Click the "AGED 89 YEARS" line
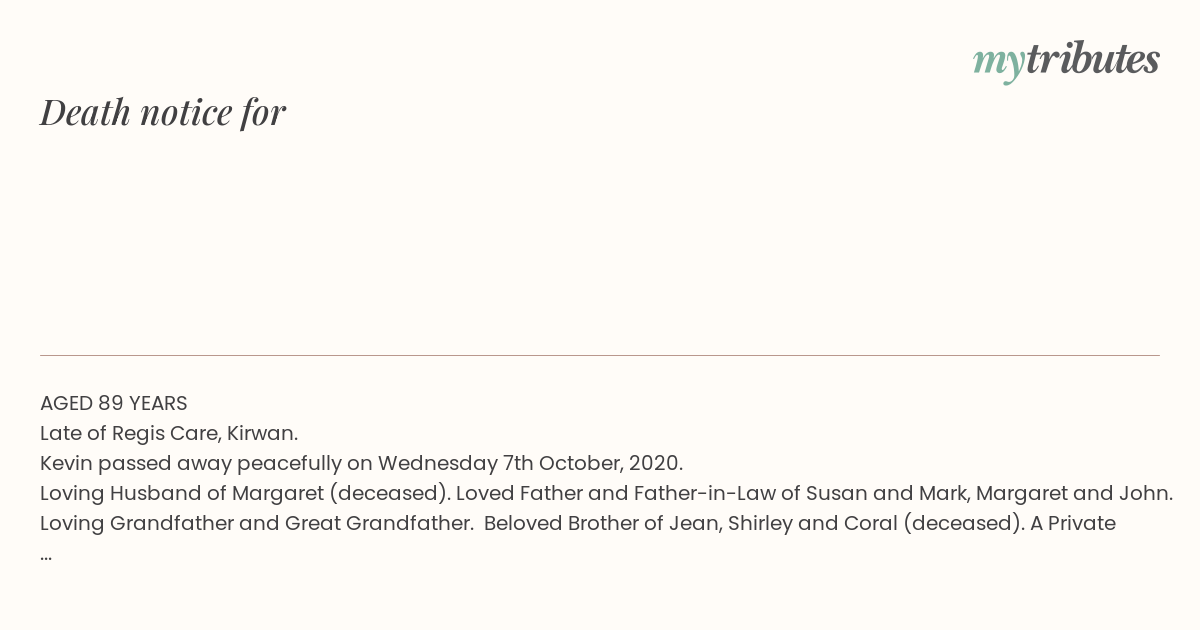This screenshot has height=630, width=1200. click(x=114, y=403)
